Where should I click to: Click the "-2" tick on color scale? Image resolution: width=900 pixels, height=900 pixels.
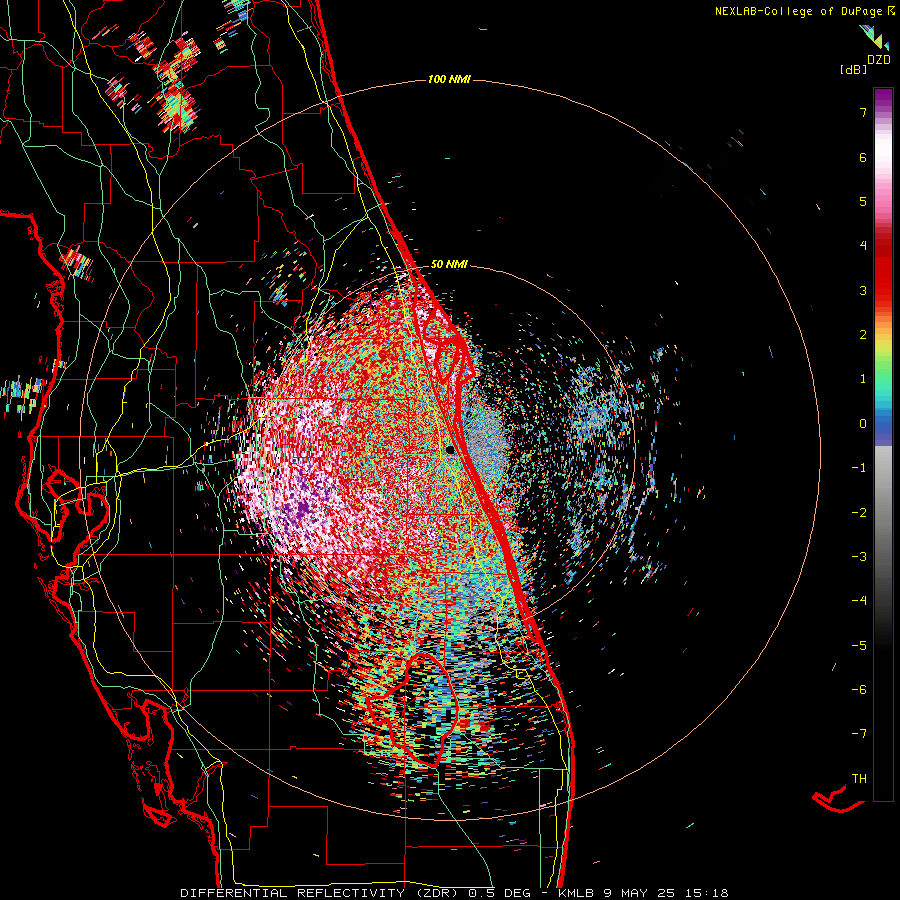click(x=859, y=512)
